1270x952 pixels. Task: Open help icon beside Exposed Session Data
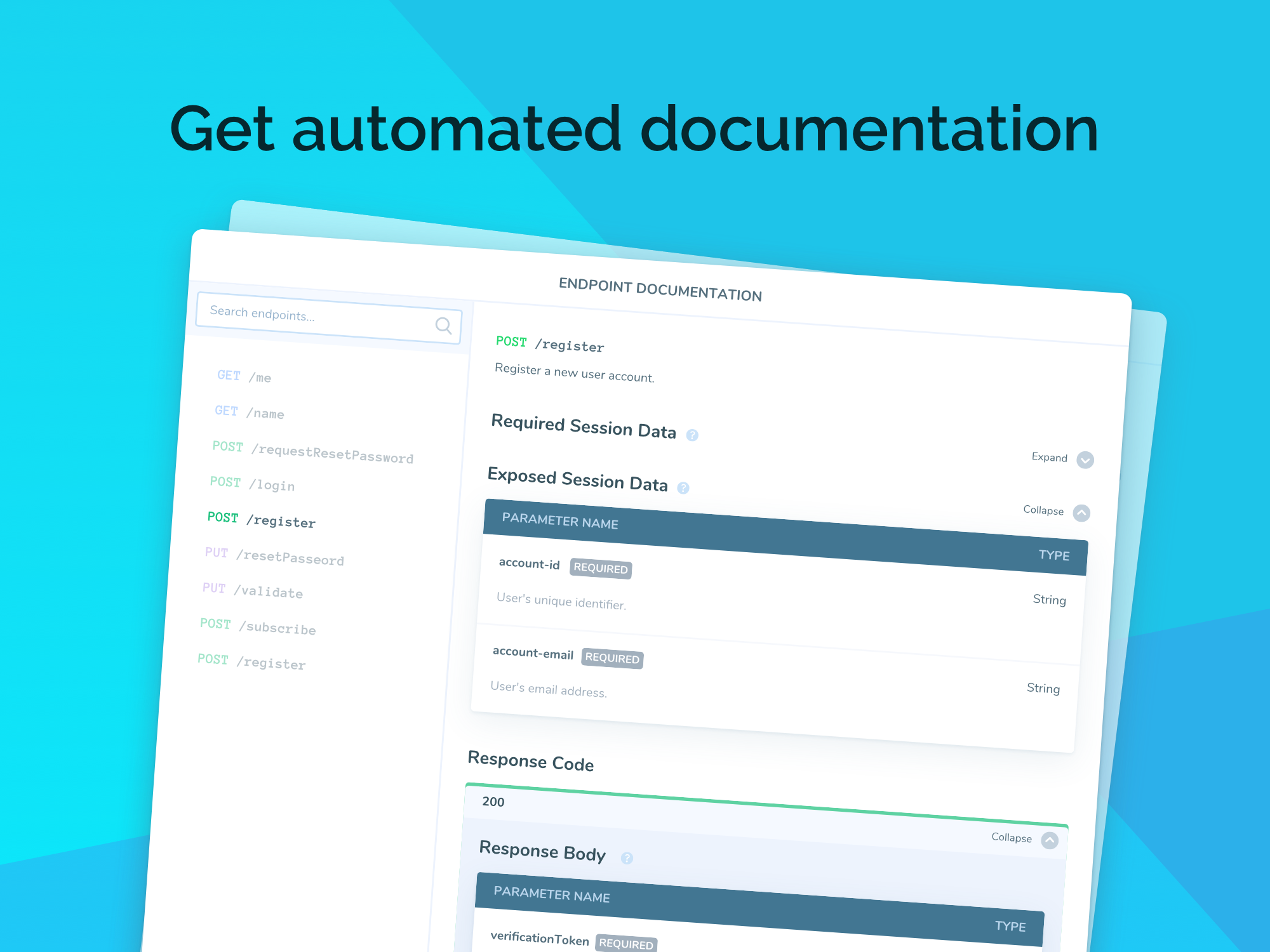click(x=683, y=488)
